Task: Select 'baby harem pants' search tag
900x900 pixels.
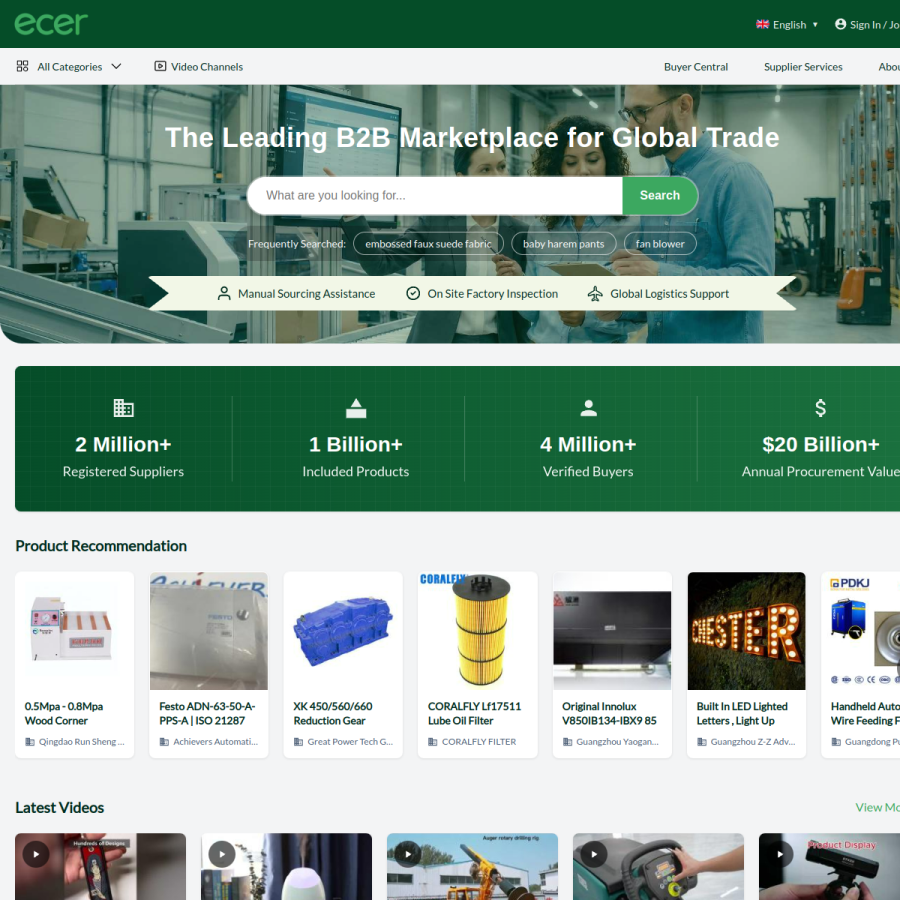Action: click(564, 244)
